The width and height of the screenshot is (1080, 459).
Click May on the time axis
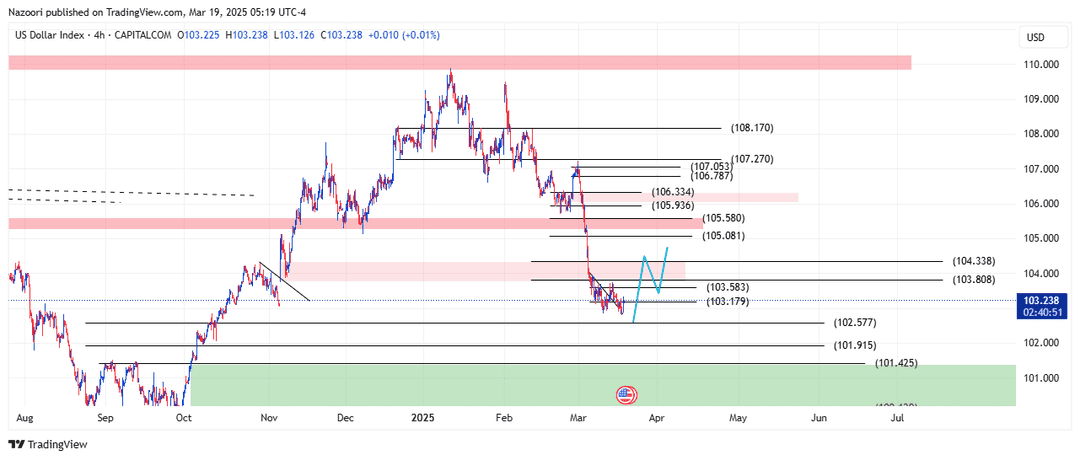tap(738, 418)
